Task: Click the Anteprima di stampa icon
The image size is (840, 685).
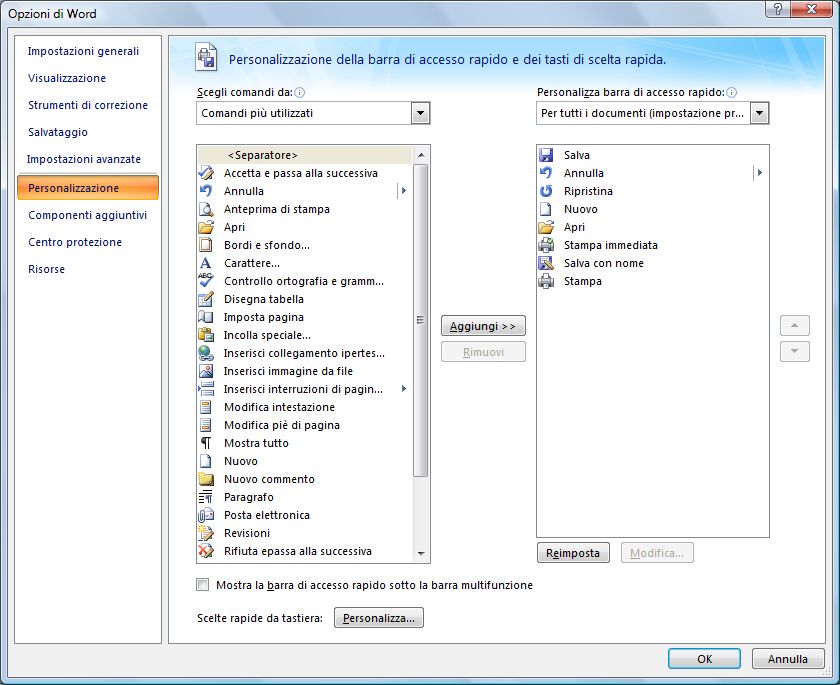Action: click(x=206, y=209)
